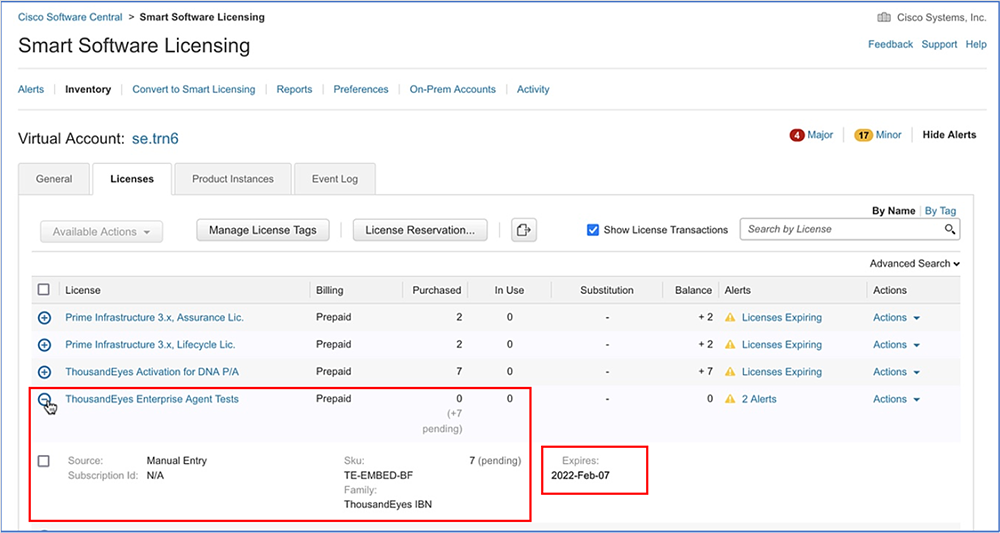Screen dimensions: 1000x533
Task: Open Actions dropdown for Assurance Lic. row
Action: pyautogui.click(x=896, y=318)
